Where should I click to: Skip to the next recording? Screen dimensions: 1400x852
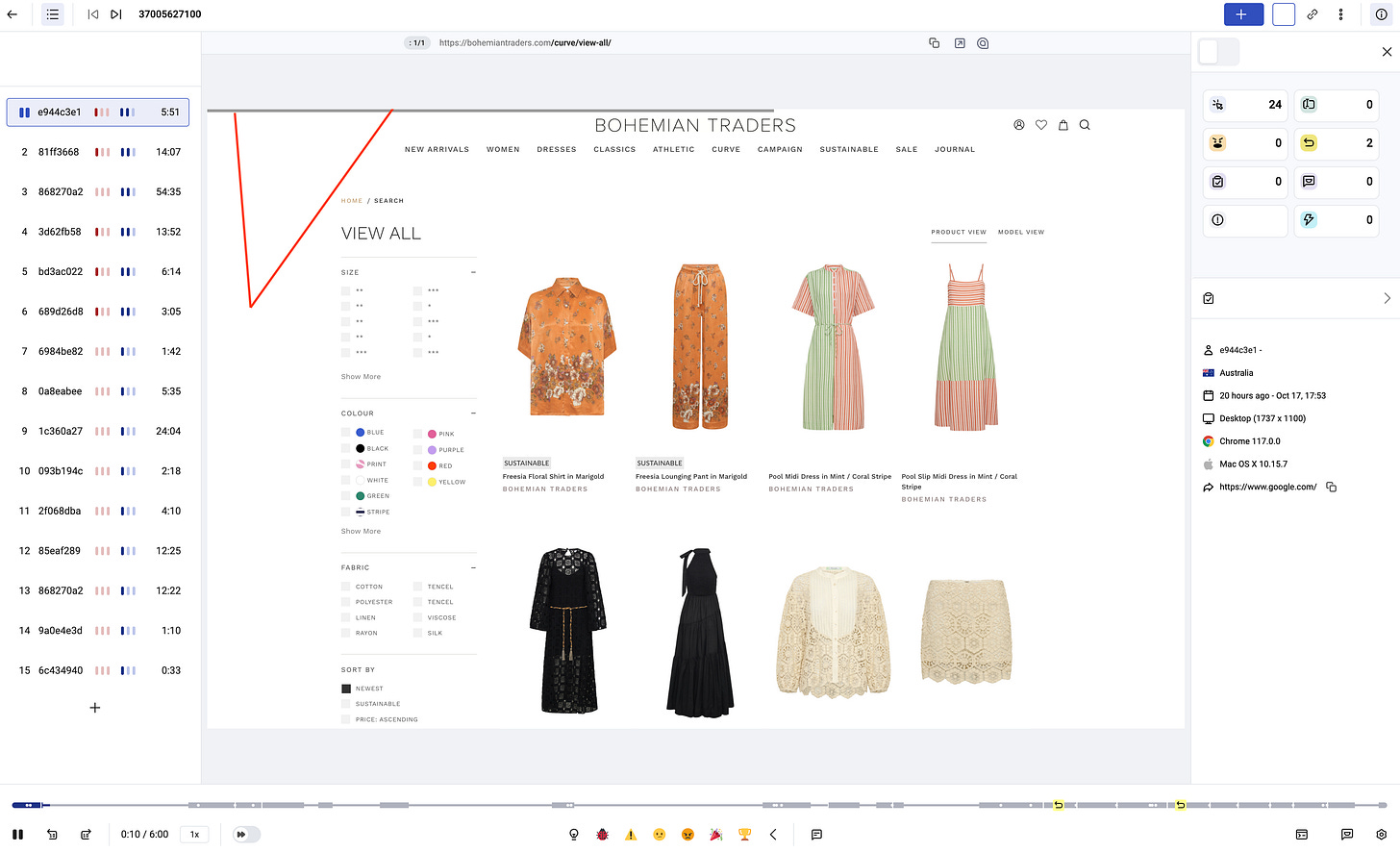click(x=115, y=14)
